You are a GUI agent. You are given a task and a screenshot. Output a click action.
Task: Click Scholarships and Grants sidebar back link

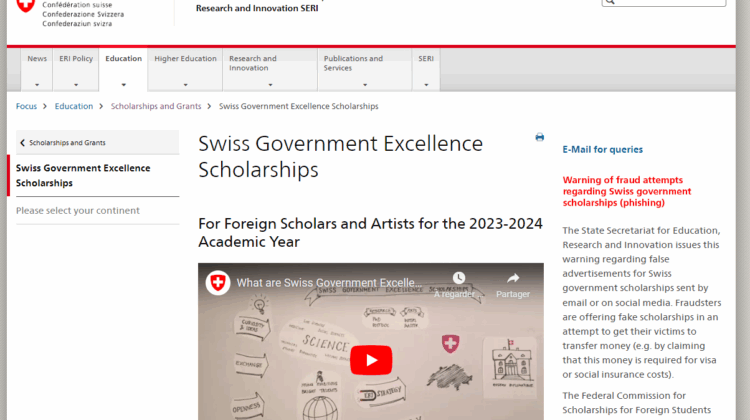(x=98, y=143)
